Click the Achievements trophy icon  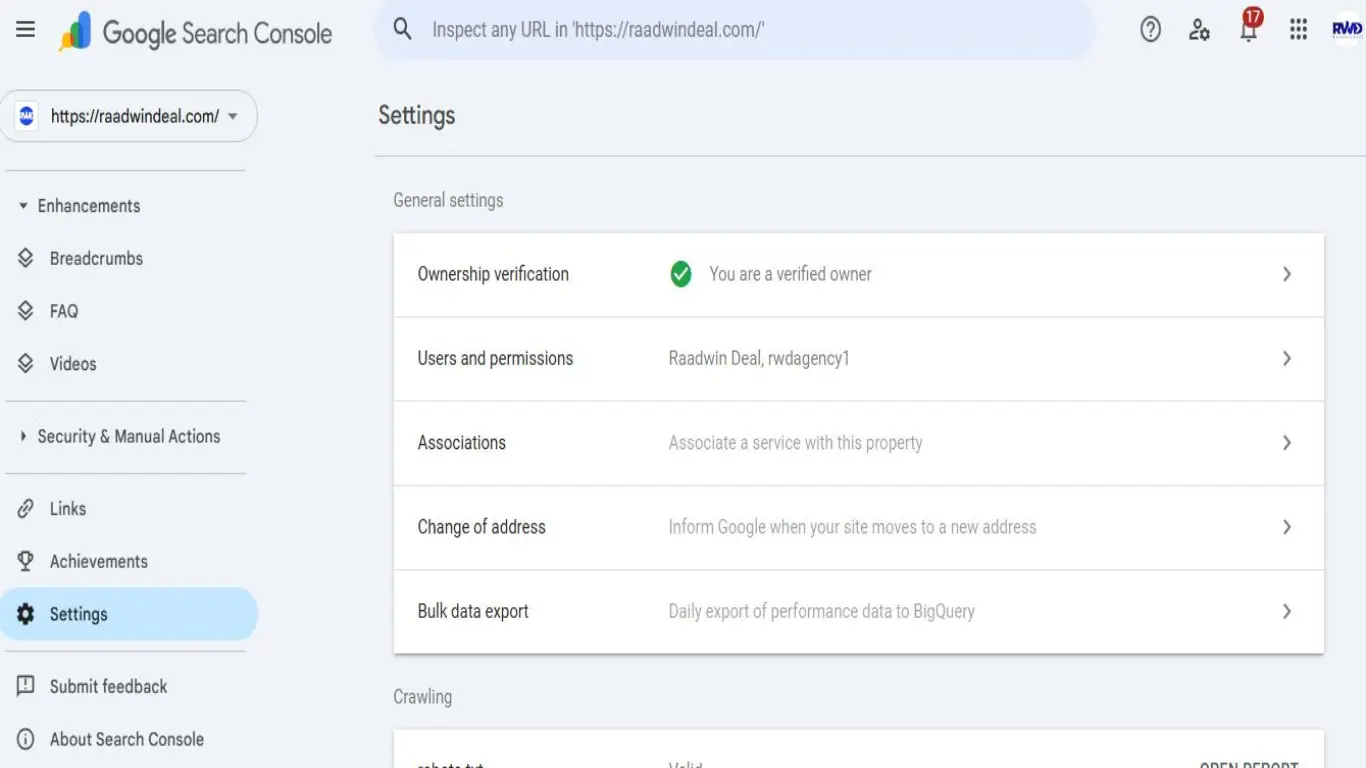point(23,561)
